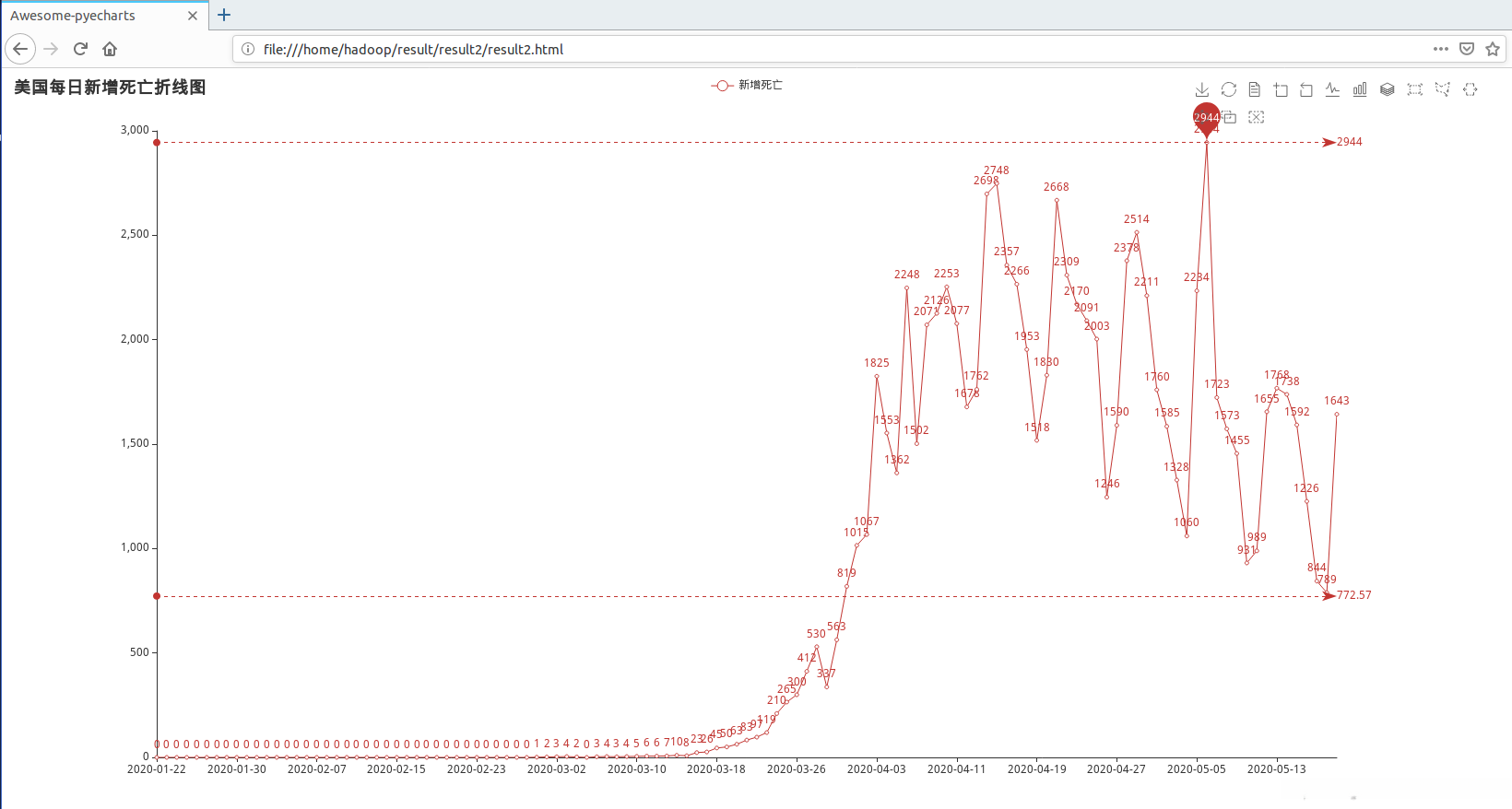Click the x-axis date 2020-01-22
Image resolution: width=1512 pixels, height=809 pixels.
[x=157, y=769]
